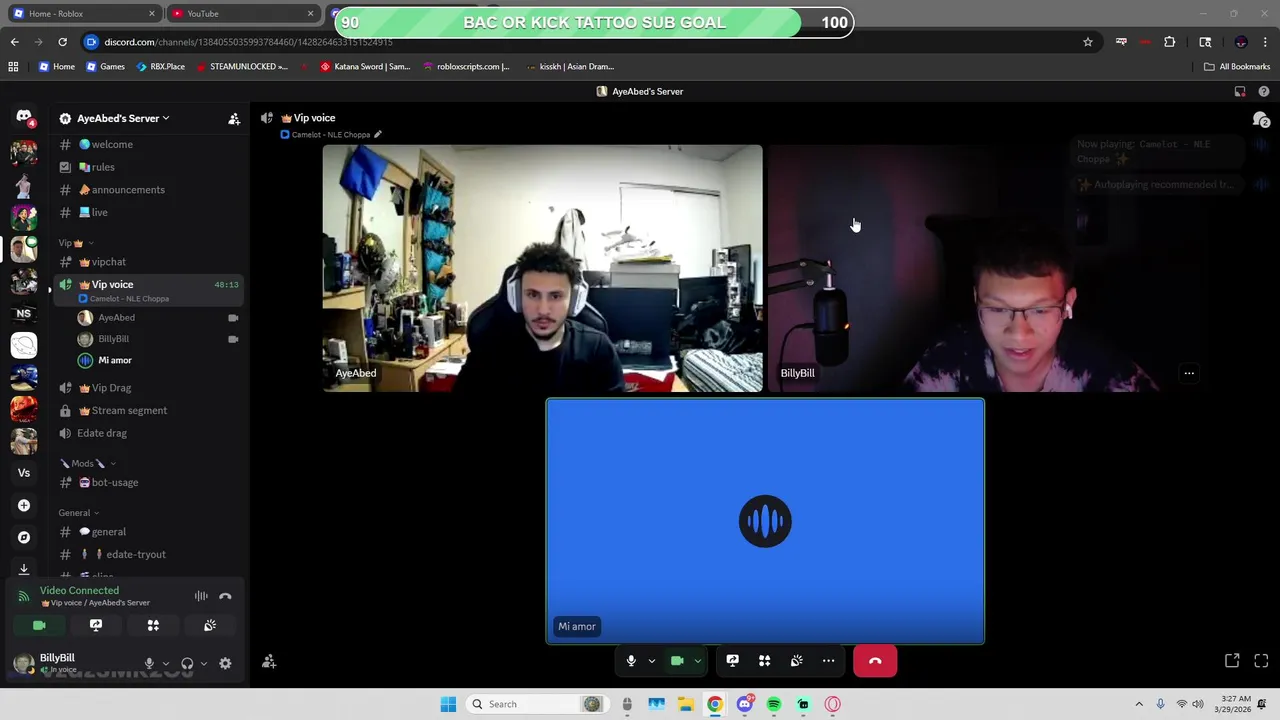Toggle microphone mute in call control bar
Screen dimensions: 1280x720
point(631,661)
